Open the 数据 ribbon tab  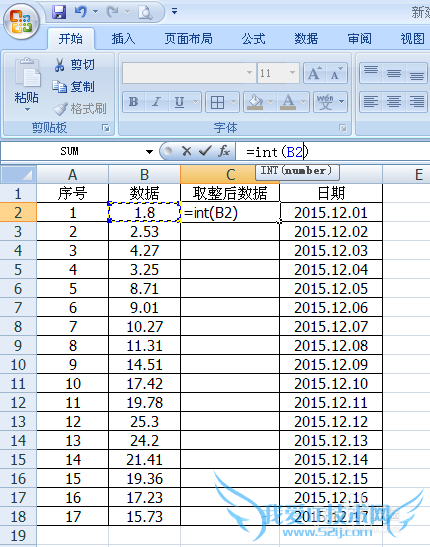tap(306, 39)
